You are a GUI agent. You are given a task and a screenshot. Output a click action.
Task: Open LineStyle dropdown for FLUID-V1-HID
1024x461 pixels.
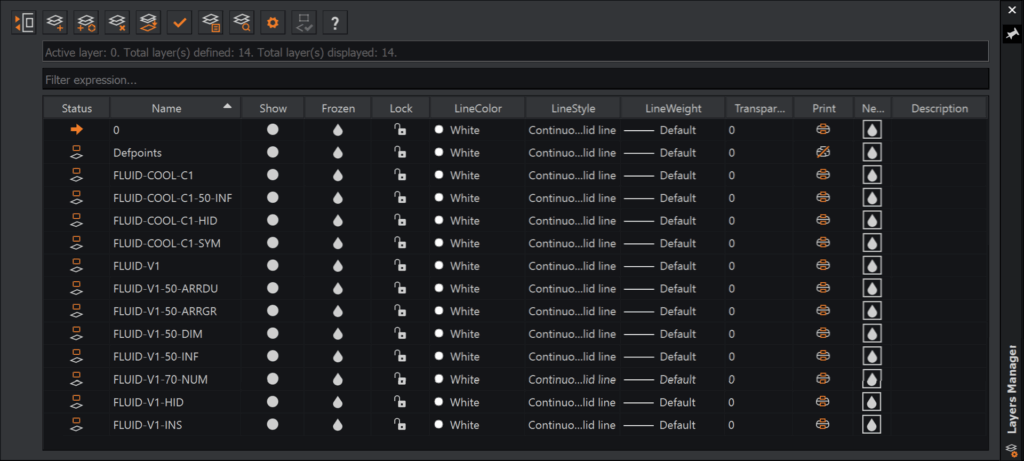[572, 402]
